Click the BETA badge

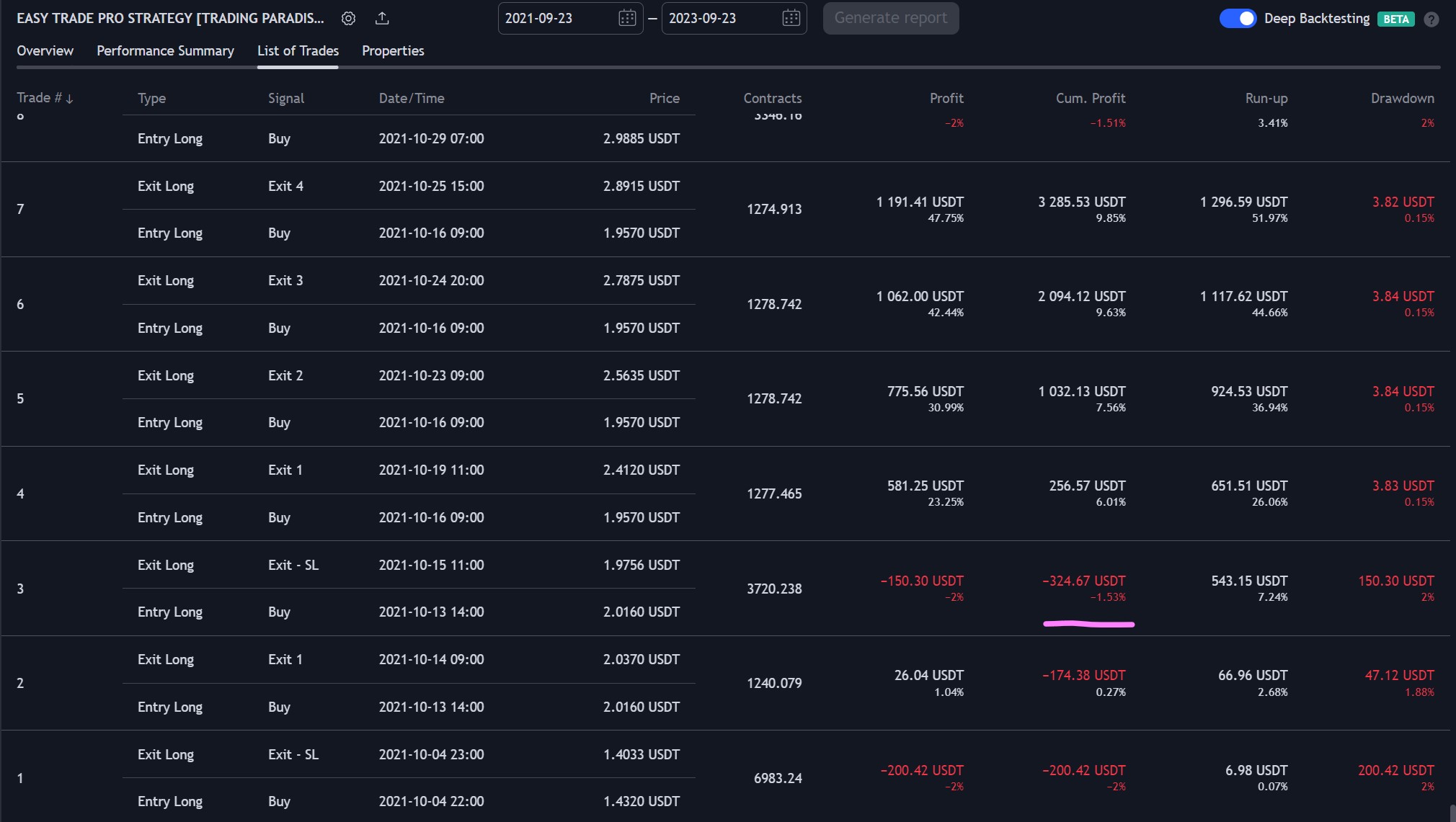click(x=1395, y=19)
